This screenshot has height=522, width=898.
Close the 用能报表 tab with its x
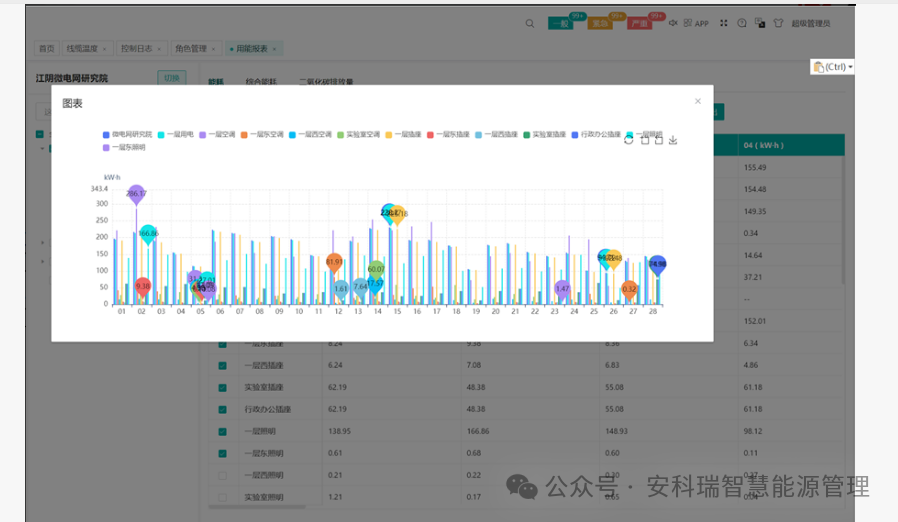pyautogui.click(x=274, y=49)
